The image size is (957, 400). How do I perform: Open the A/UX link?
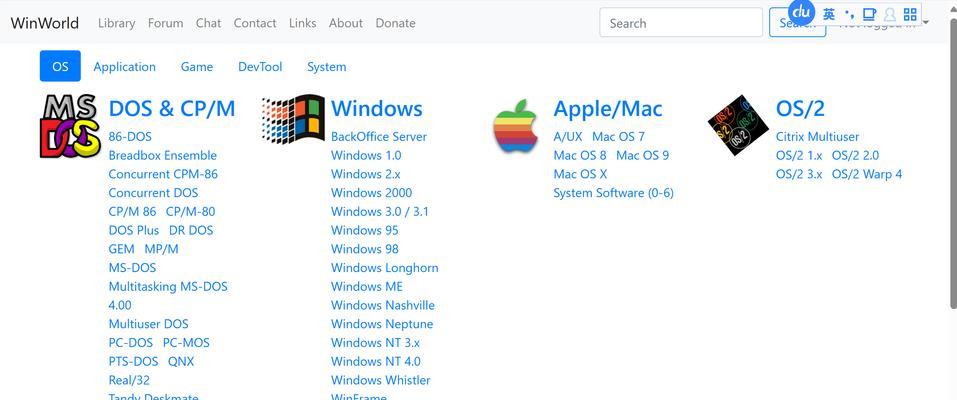tap(568, 137)
